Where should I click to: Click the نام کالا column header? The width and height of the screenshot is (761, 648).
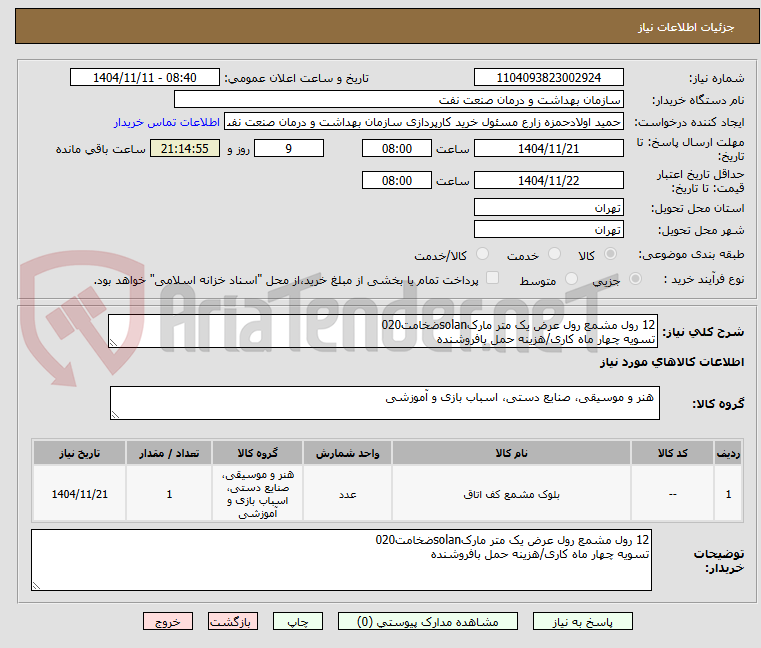coord(511,453)
